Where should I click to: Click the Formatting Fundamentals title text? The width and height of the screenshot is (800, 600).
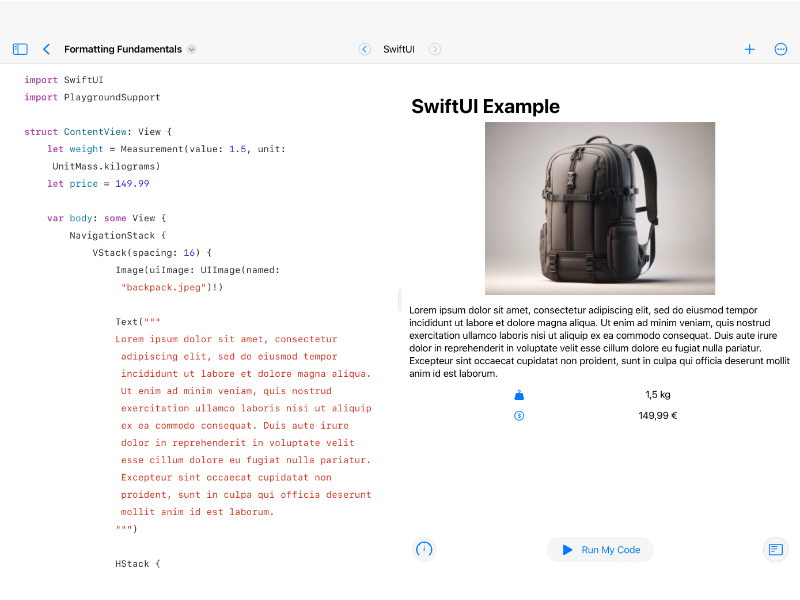tap(122, 49)
